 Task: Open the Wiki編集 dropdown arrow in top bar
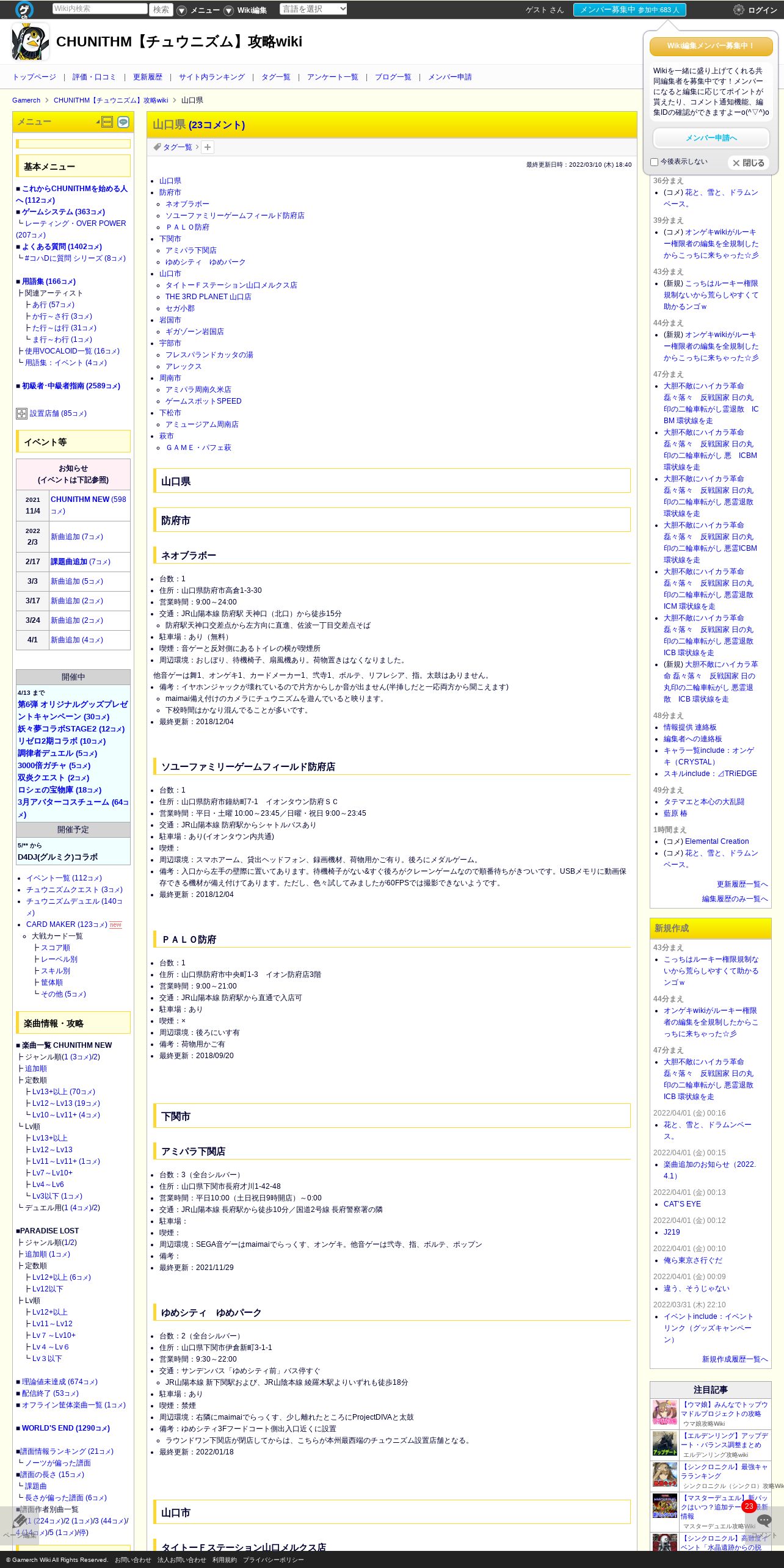[229, 10]
